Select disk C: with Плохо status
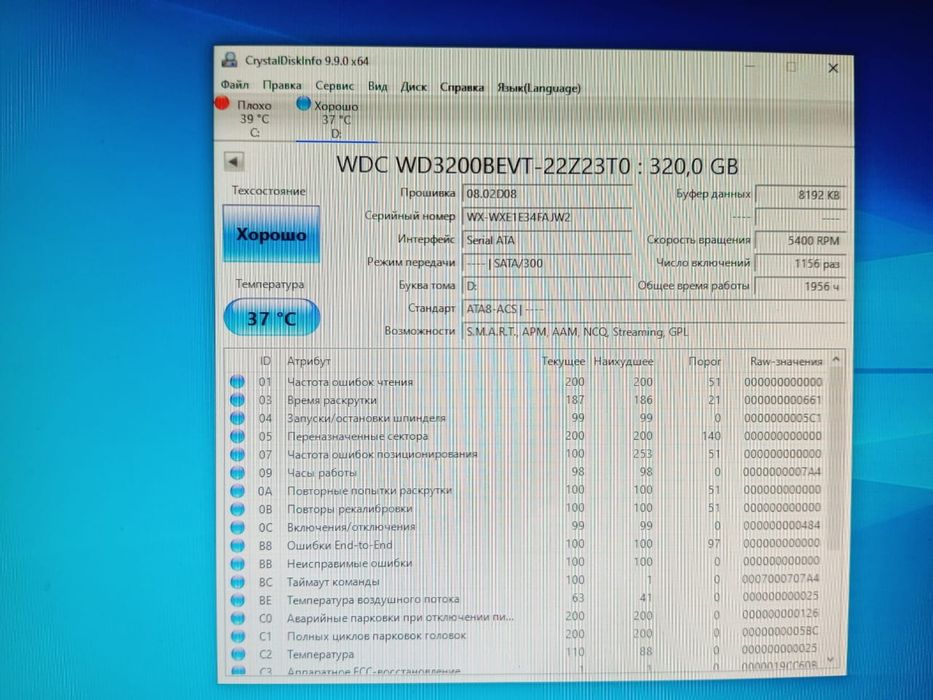This screenshot has width=933, height=700. pos(255,118)
